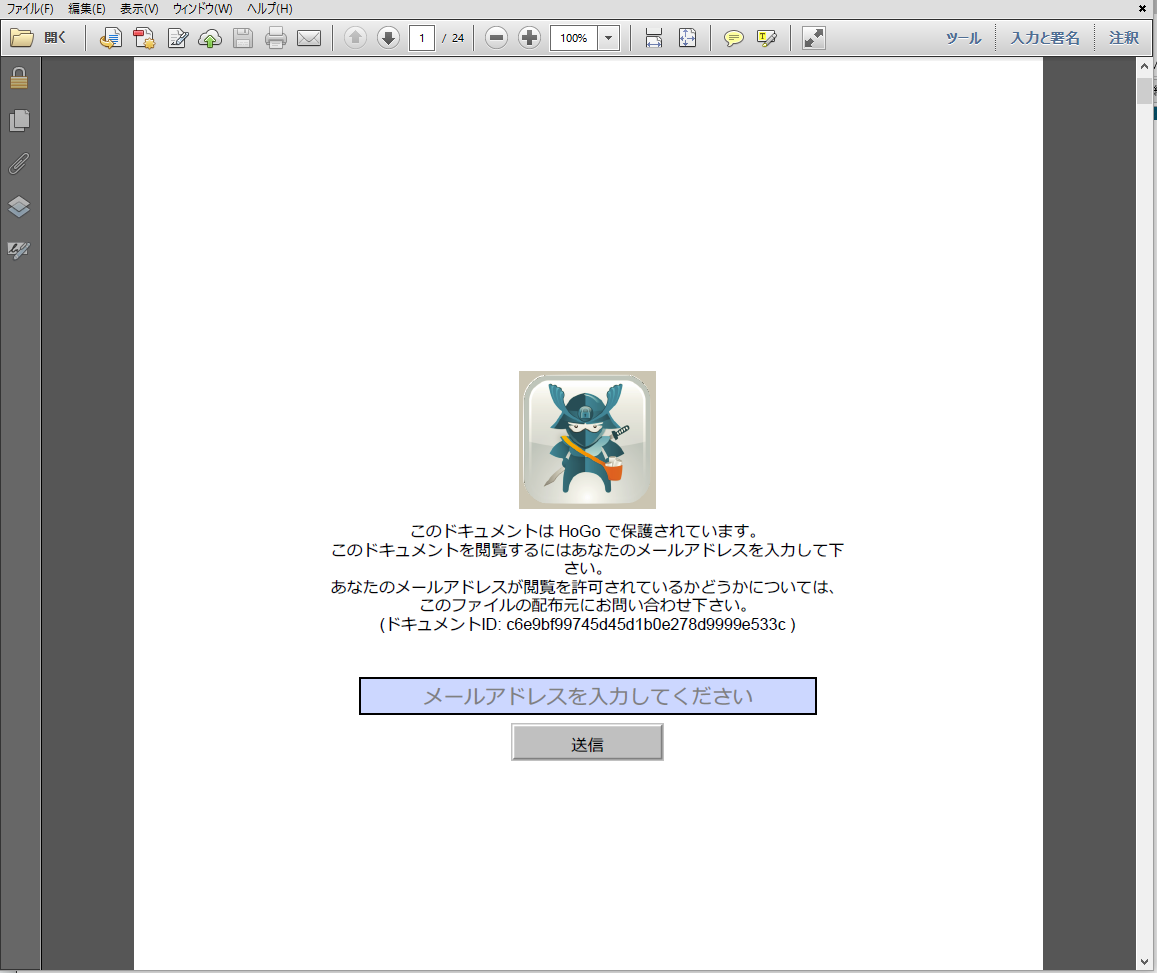Open page thumbnails panel in sidebar
This screenshot has height=973, width=1157.
(18, 120)
